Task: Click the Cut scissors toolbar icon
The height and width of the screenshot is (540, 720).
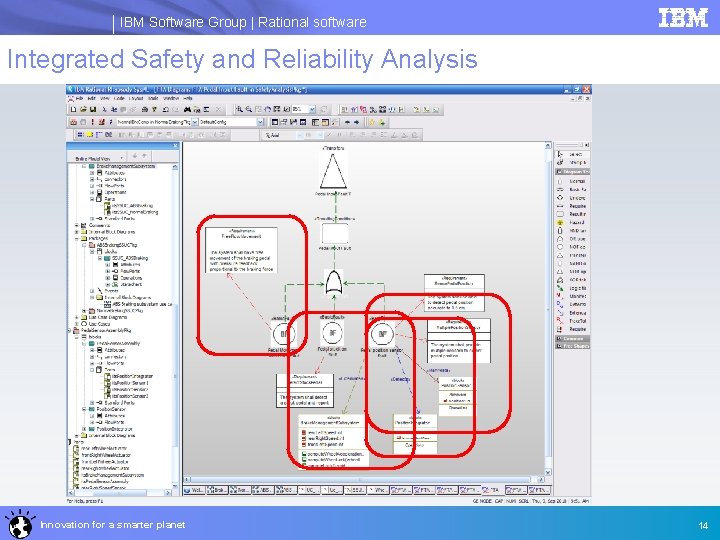Action: pyautogui.click(x=105, y=109)
